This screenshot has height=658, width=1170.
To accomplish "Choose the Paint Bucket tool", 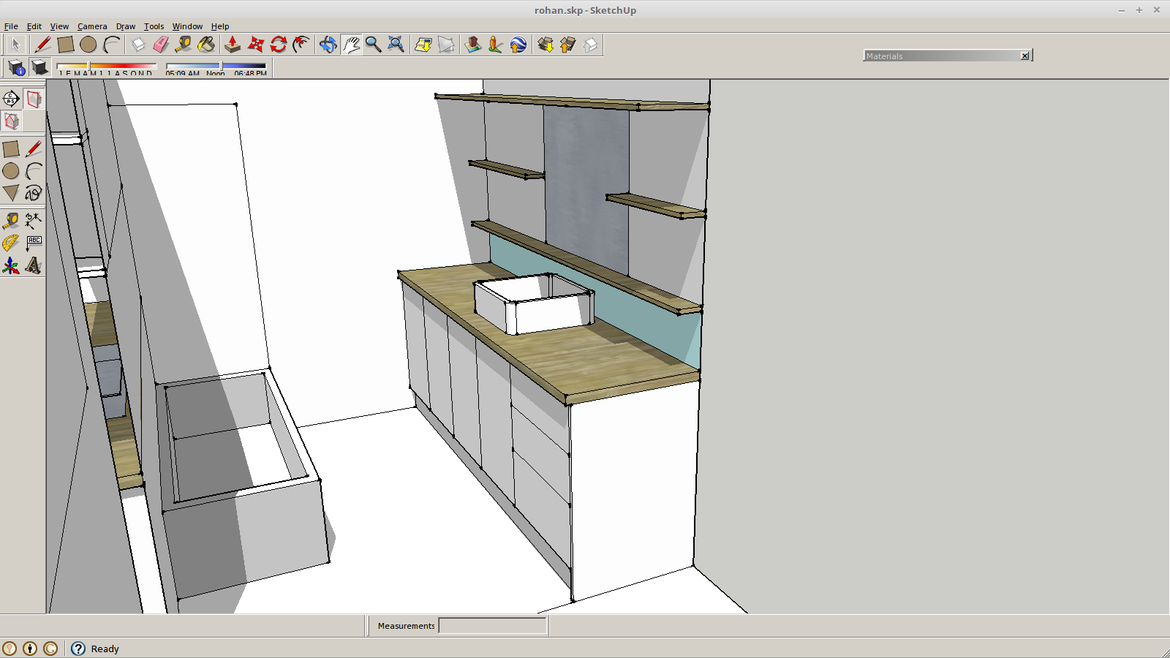I will tap(206, 44).
